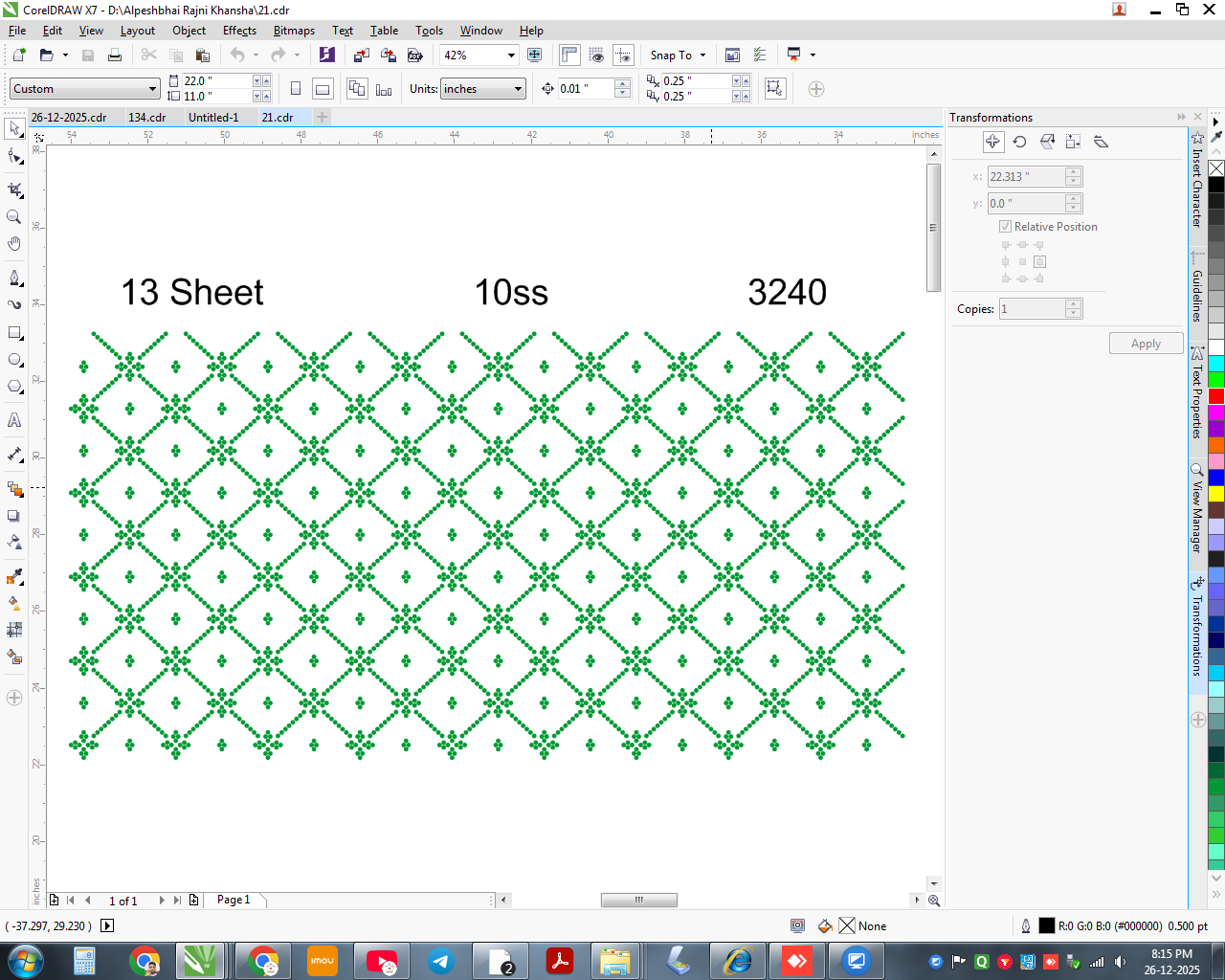Pick the red color swatch in palette

point(1216,396)
